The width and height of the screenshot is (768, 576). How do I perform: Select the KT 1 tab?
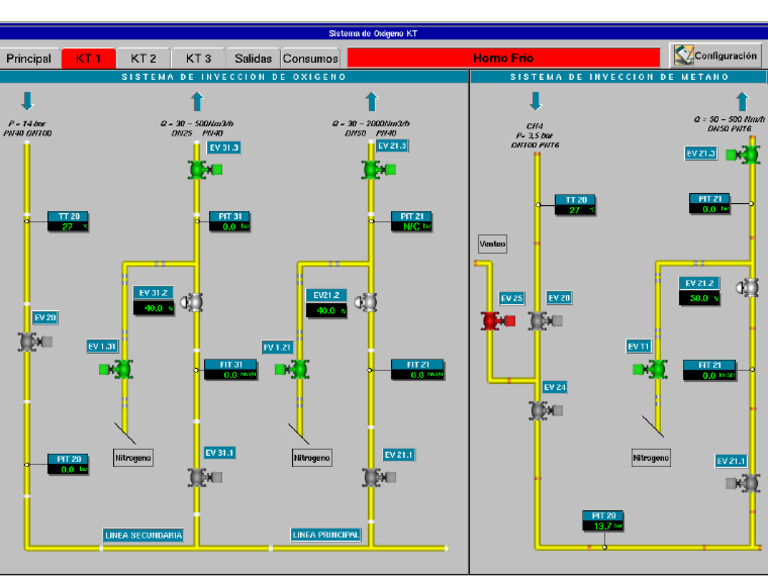89,59
